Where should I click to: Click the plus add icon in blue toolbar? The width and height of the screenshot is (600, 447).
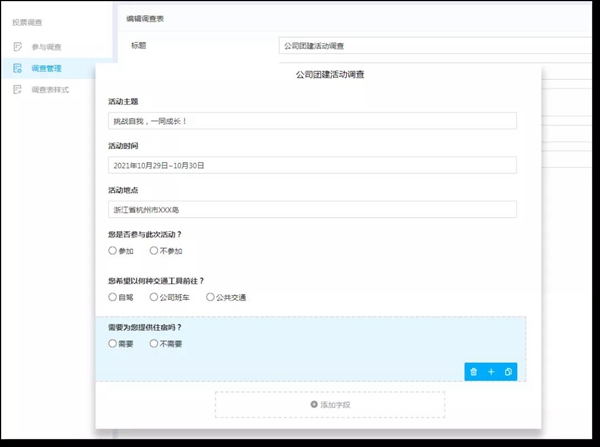click(491, 372)
